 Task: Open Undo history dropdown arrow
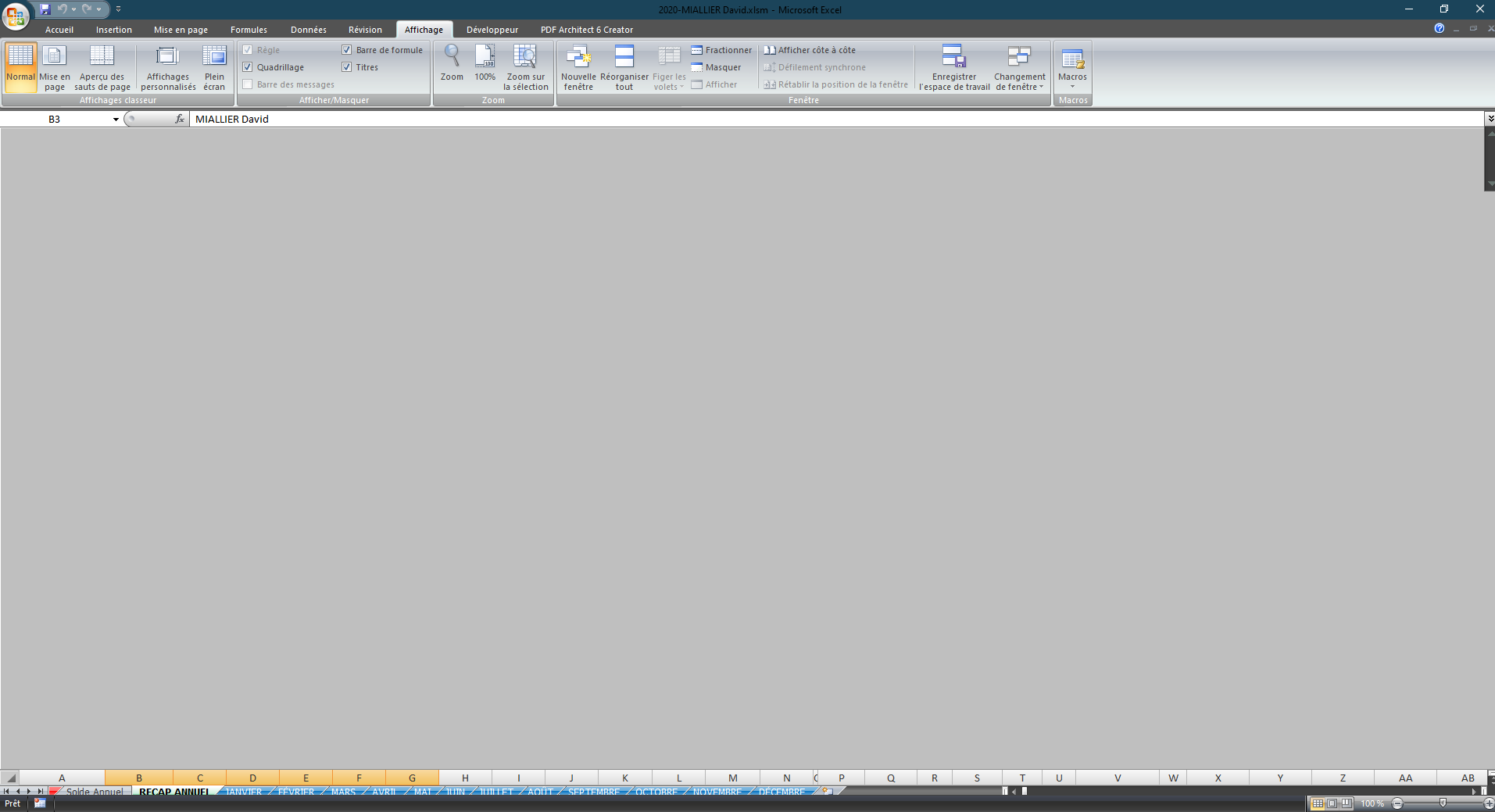click(73, 9)
